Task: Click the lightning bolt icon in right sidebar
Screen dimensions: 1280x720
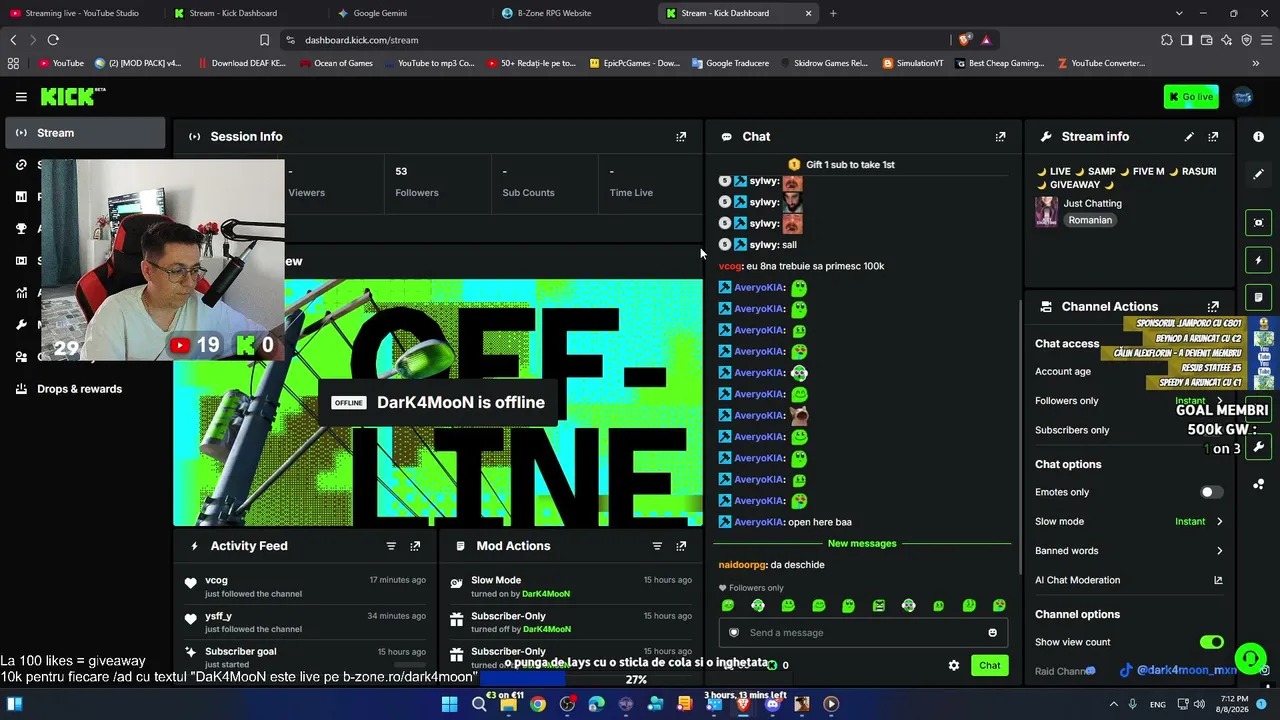Action: (x=1258, y=260)
